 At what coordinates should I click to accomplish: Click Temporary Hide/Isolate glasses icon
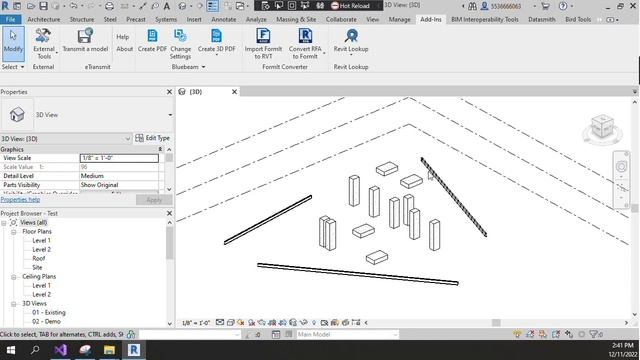pyautogui.click(x=303, y=322)
